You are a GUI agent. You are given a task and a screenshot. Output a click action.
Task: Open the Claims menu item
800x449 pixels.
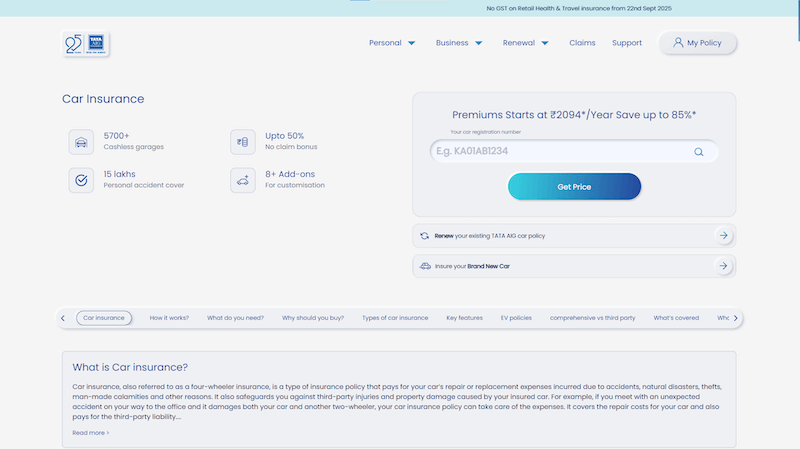point(582,43)
